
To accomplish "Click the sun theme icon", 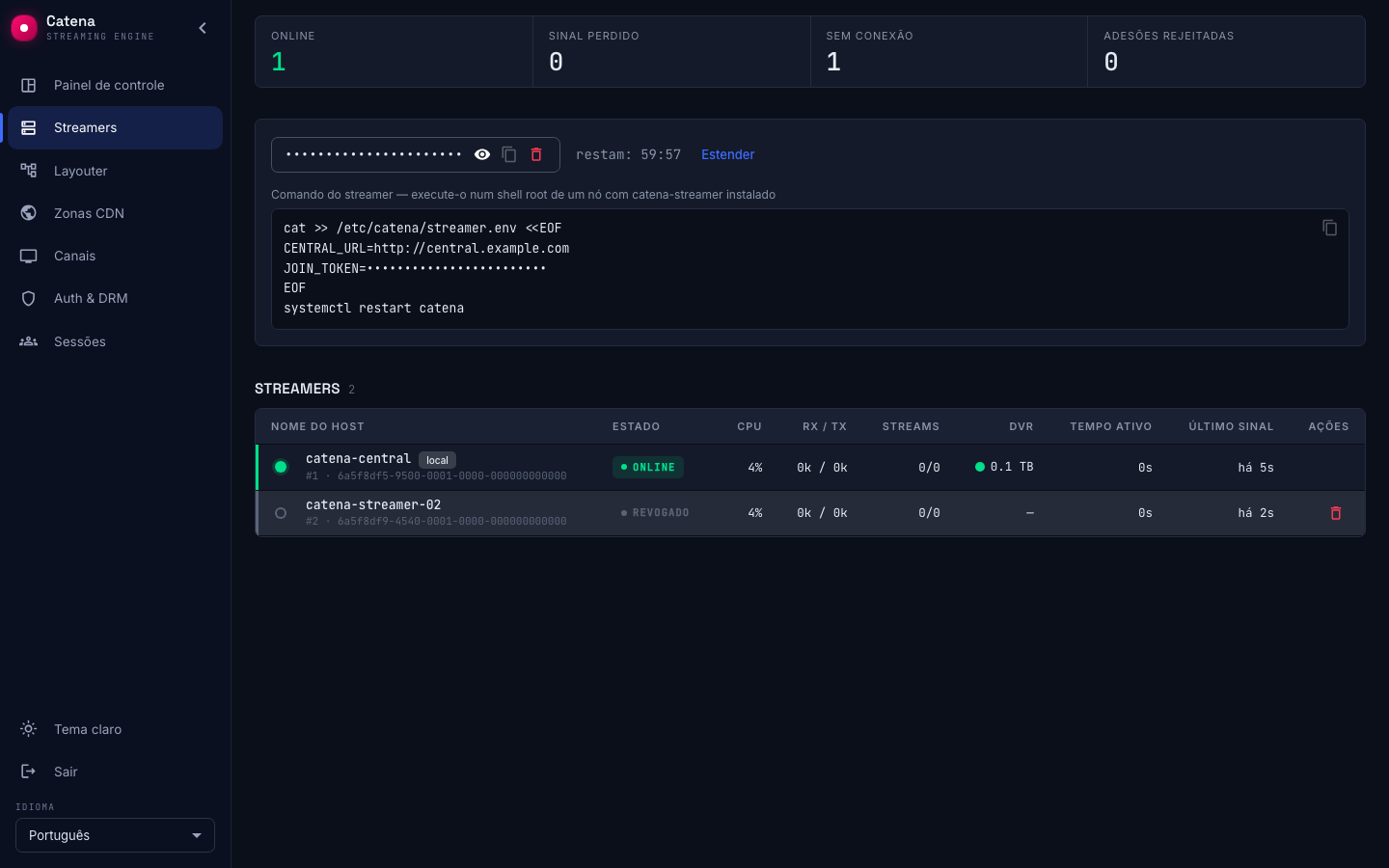I will (29, 729).
